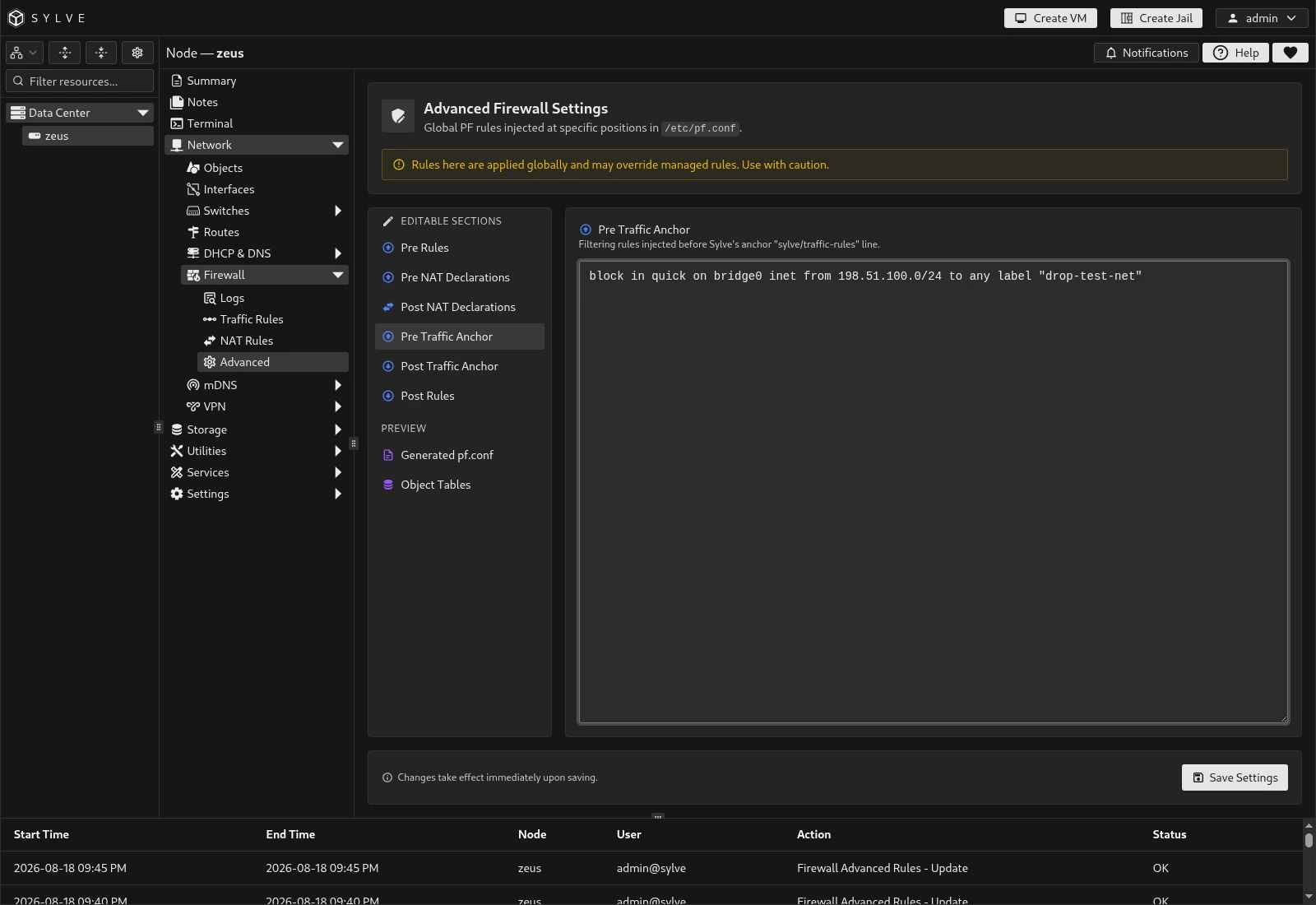Viewport: 1316px width, 905px height.
Task: Open the Terminal page
Action: pos(210,123)
